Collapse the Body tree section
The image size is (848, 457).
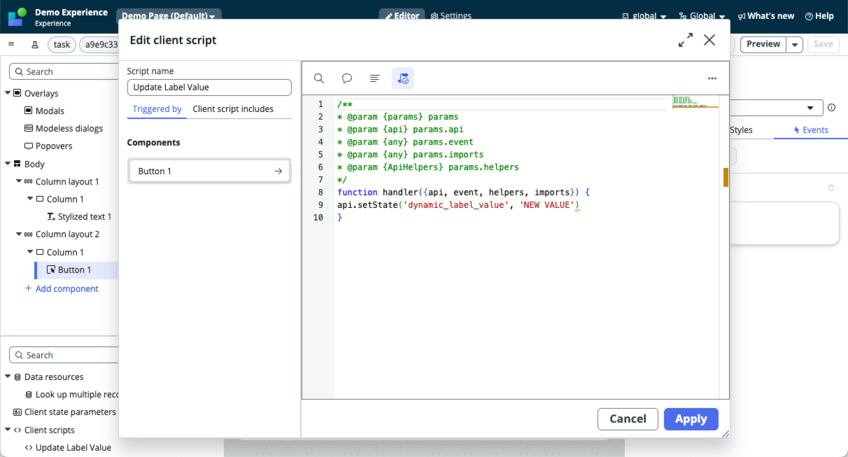8,163
